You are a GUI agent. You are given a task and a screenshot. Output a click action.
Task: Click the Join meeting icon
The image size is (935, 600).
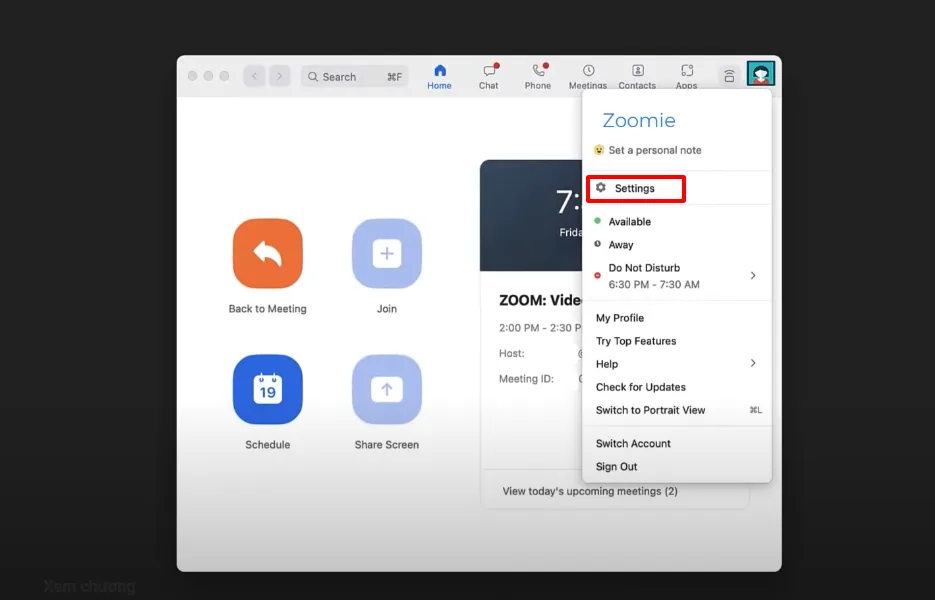pos(386,254)
